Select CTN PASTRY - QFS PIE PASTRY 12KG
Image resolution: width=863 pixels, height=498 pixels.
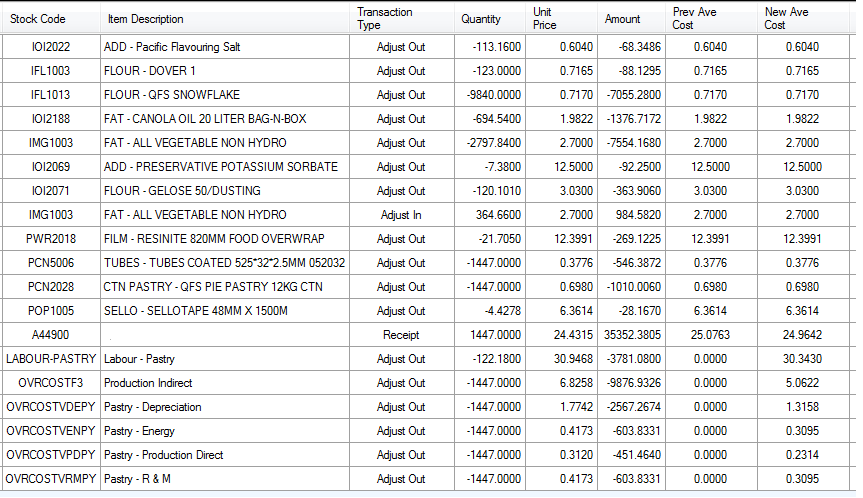[225, 287]
